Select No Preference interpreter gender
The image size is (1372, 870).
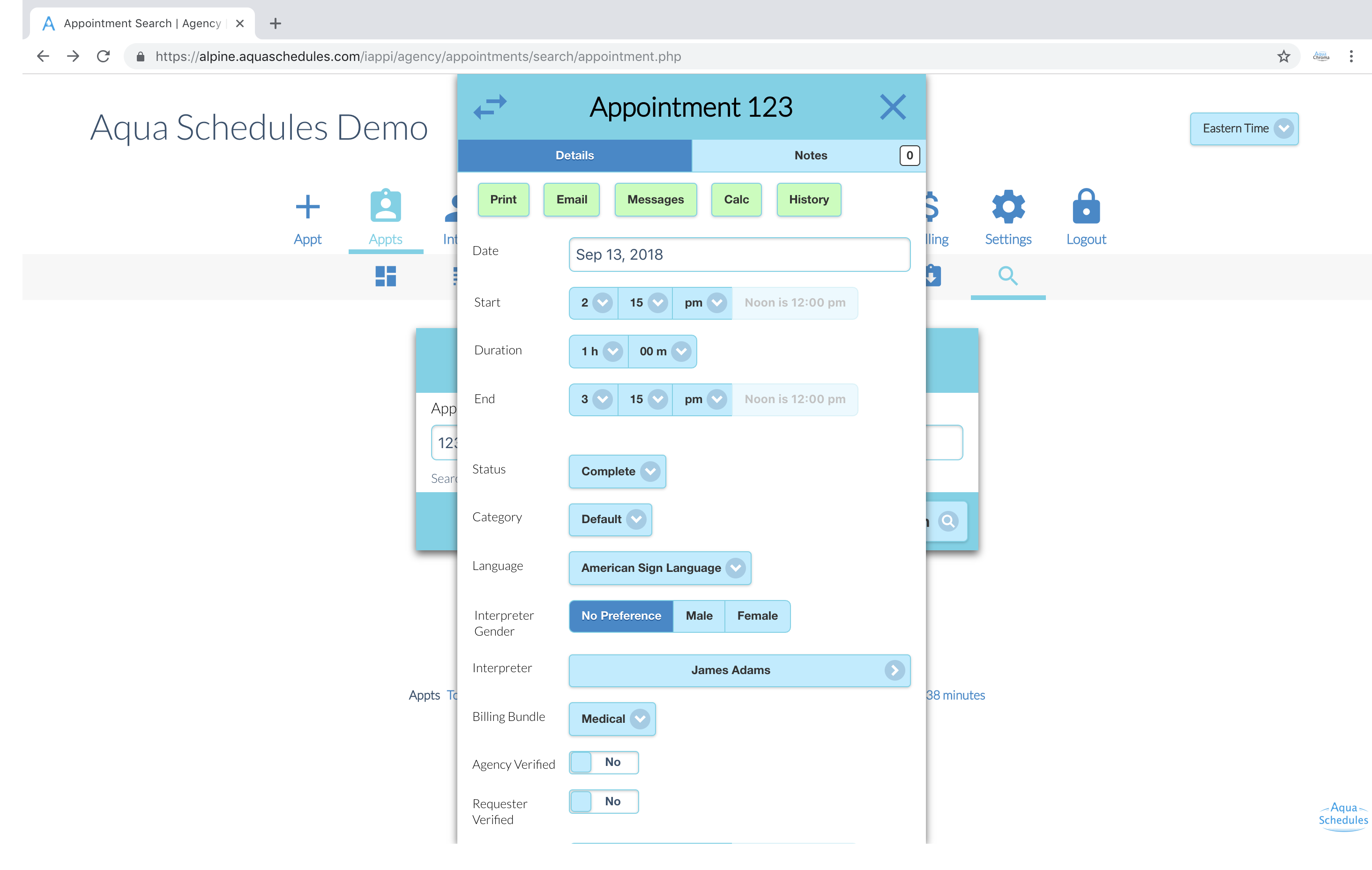(621, 616)
